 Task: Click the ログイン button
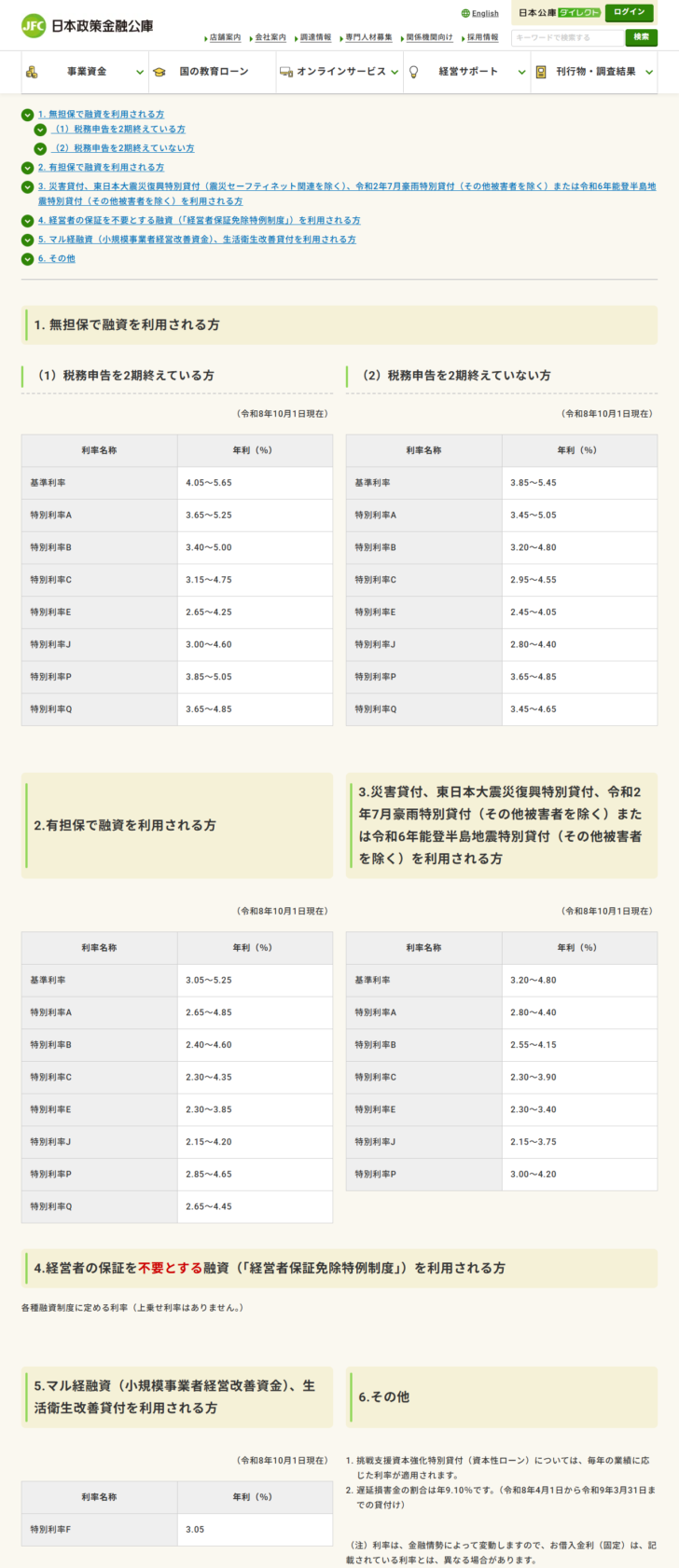[x=630, y=13]
